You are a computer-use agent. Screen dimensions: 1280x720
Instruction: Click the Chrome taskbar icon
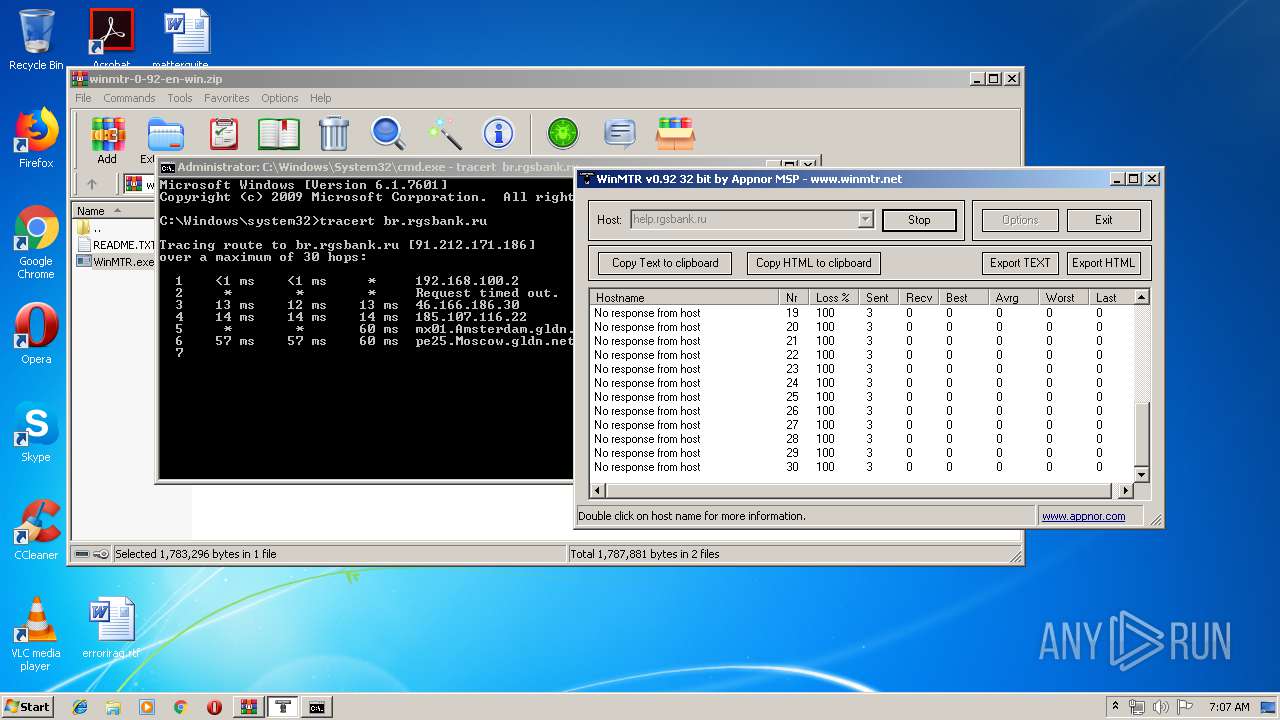tap(180, 707)
